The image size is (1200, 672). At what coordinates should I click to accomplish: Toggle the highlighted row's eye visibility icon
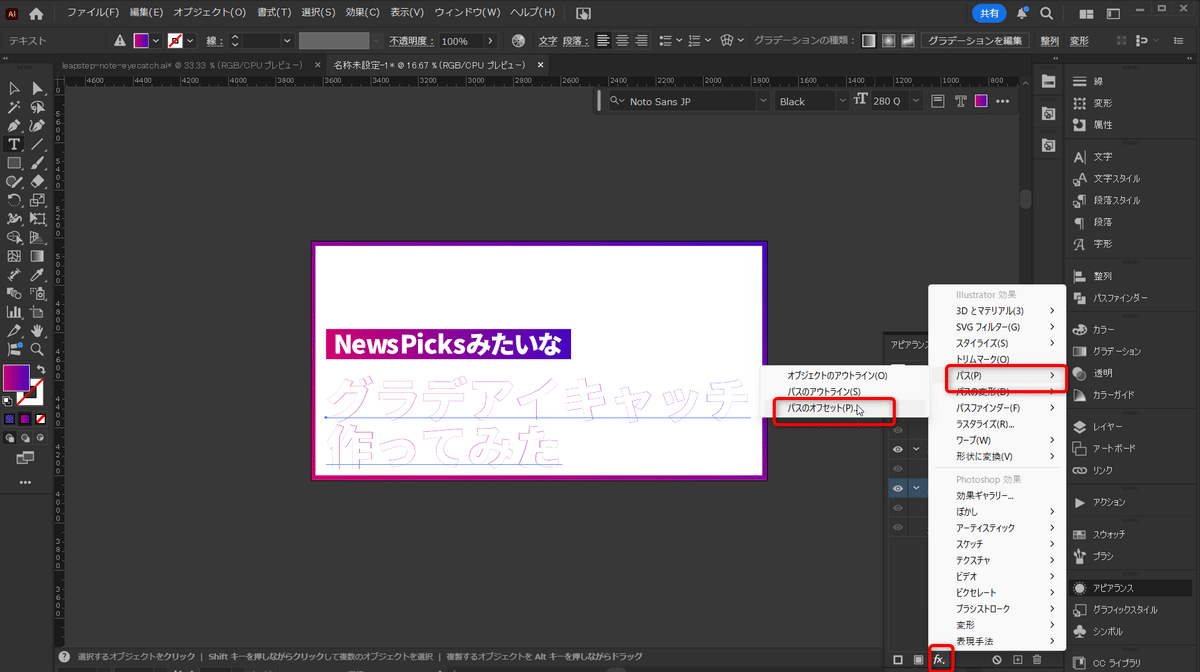pyautogui.click(x=898, y=488)
